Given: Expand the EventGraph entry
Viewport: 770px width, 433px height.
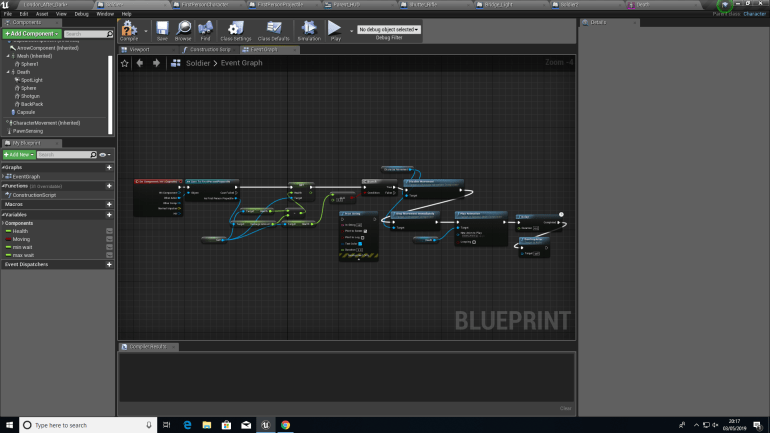Looking at the screenshot, I should [3, 177].
